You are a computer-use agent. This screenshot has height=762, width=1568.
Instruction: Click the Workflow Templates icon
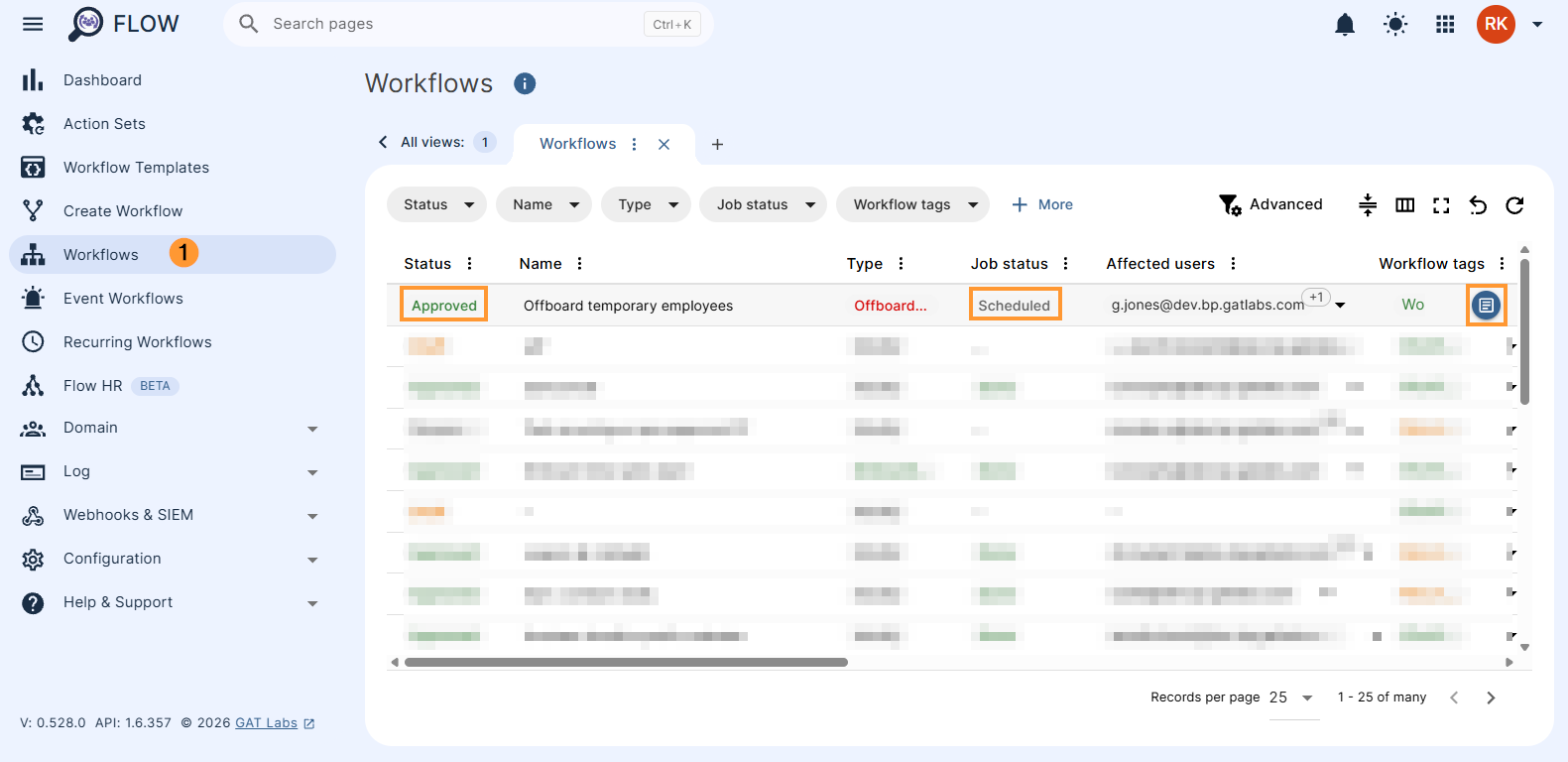[33, 167]
